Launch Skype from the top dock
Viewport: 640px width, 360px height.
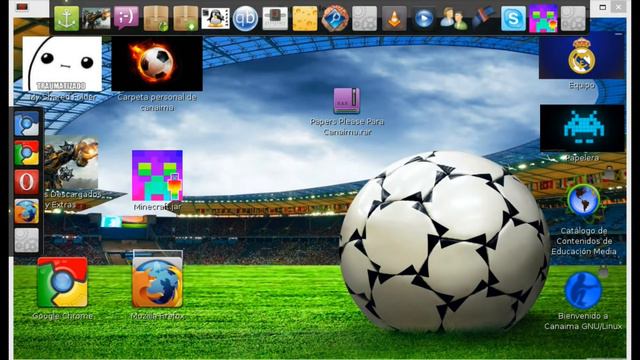(x=513, y=19)
